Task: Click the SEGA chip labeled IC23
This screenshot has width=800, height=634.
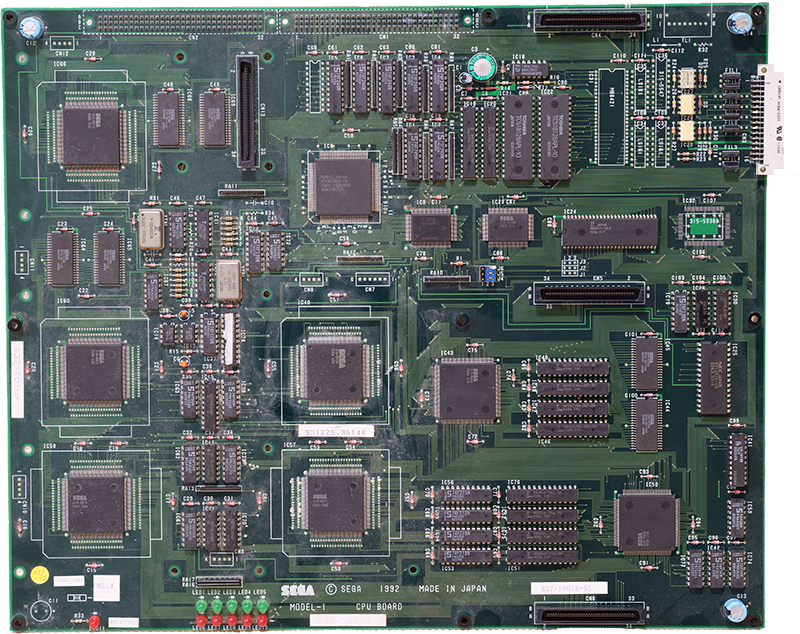Action: click(508, 227)
